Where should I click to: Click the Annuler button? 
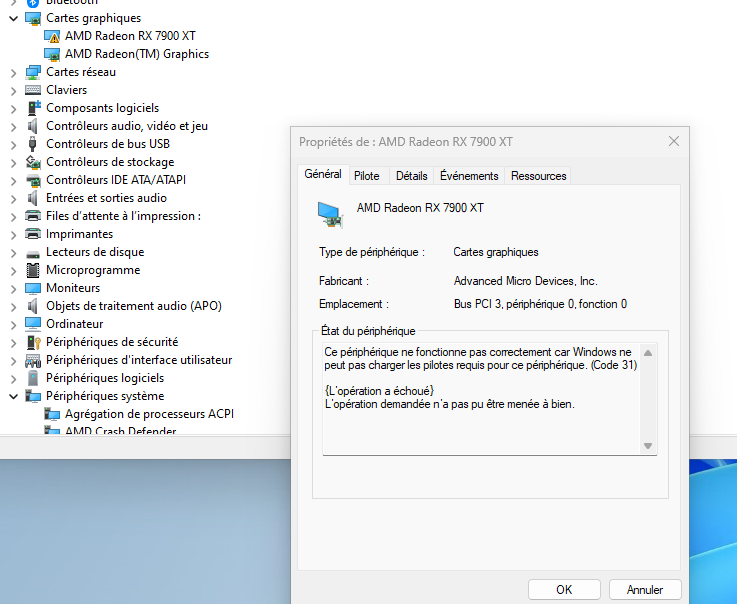point(645,589)
